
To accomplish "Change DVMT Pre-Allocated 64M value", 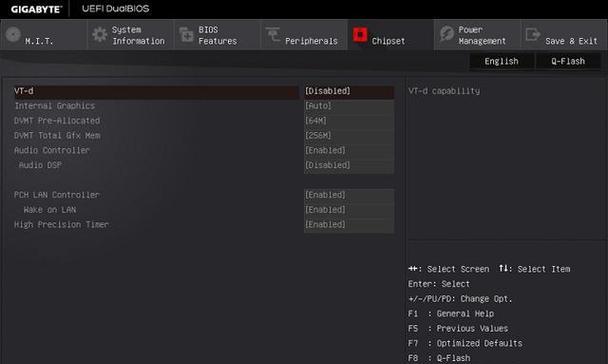I will (349, 121).
